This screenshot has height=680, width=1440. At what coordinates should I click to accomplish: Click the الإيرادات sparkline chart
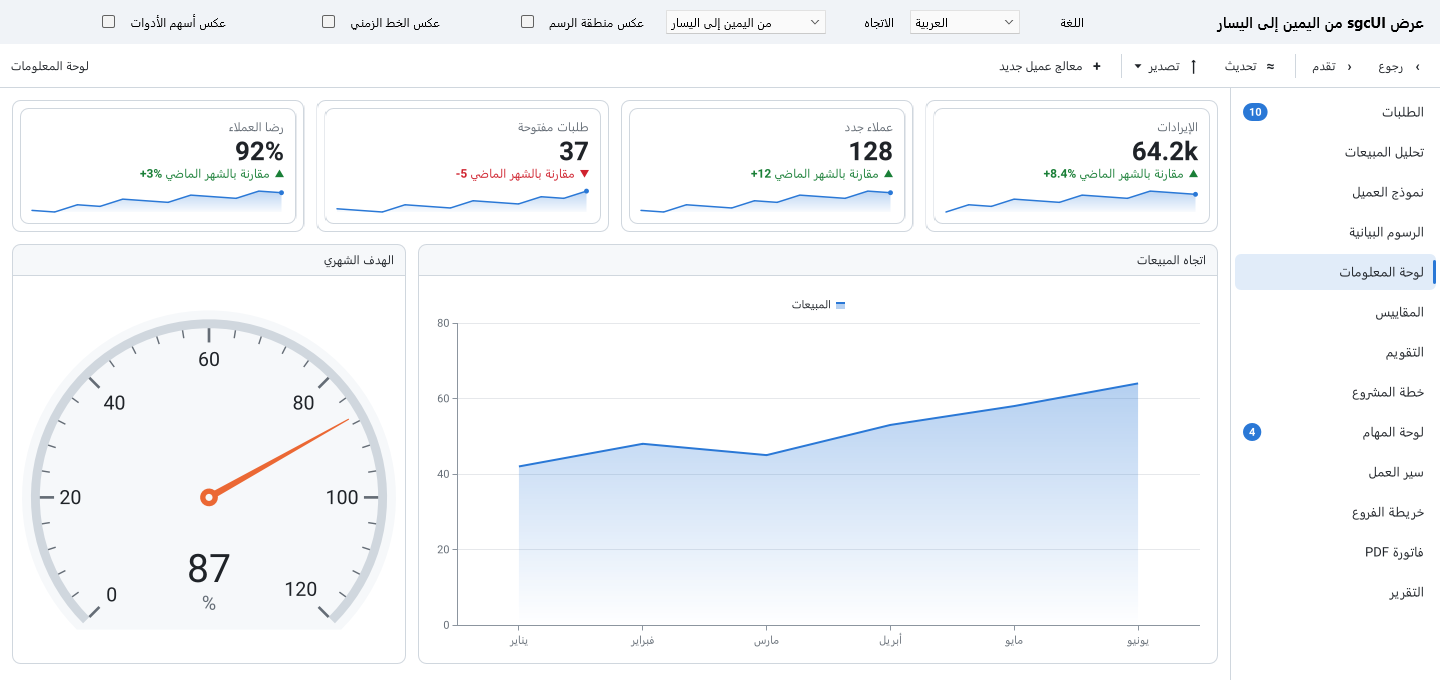1070,202
